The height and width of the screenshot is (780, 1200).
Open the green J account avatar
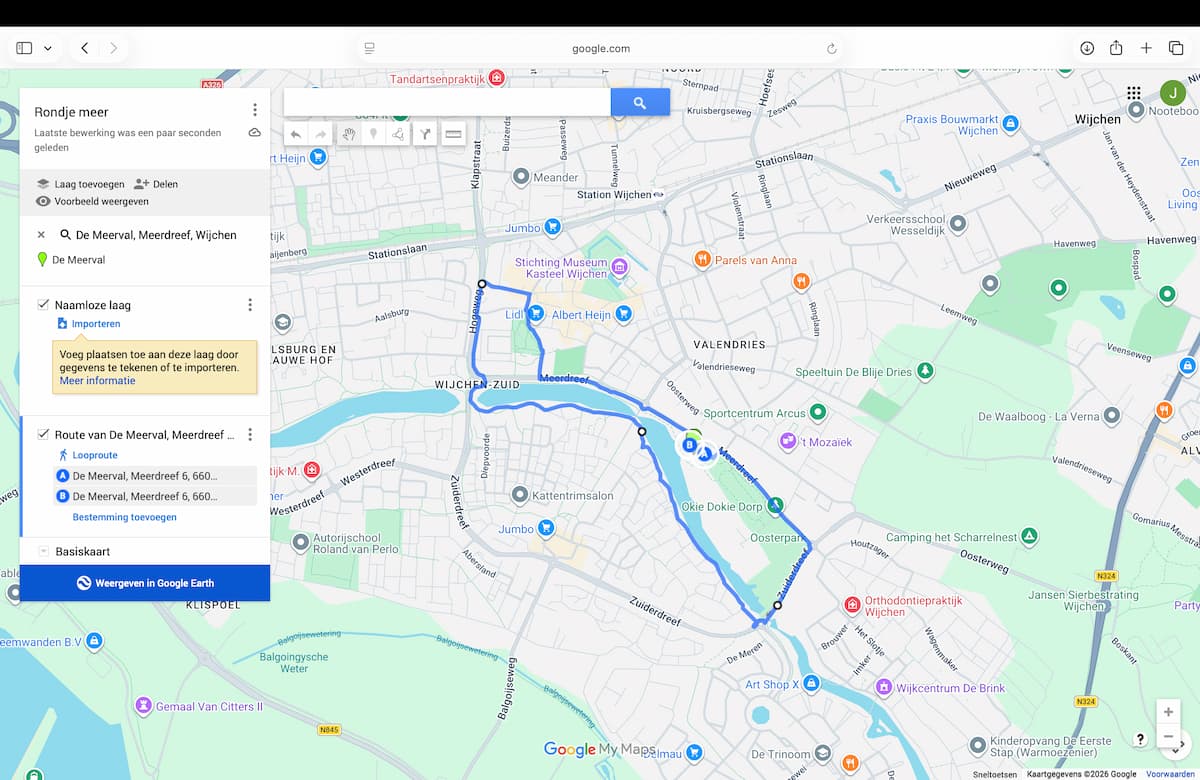(1173, 93)
